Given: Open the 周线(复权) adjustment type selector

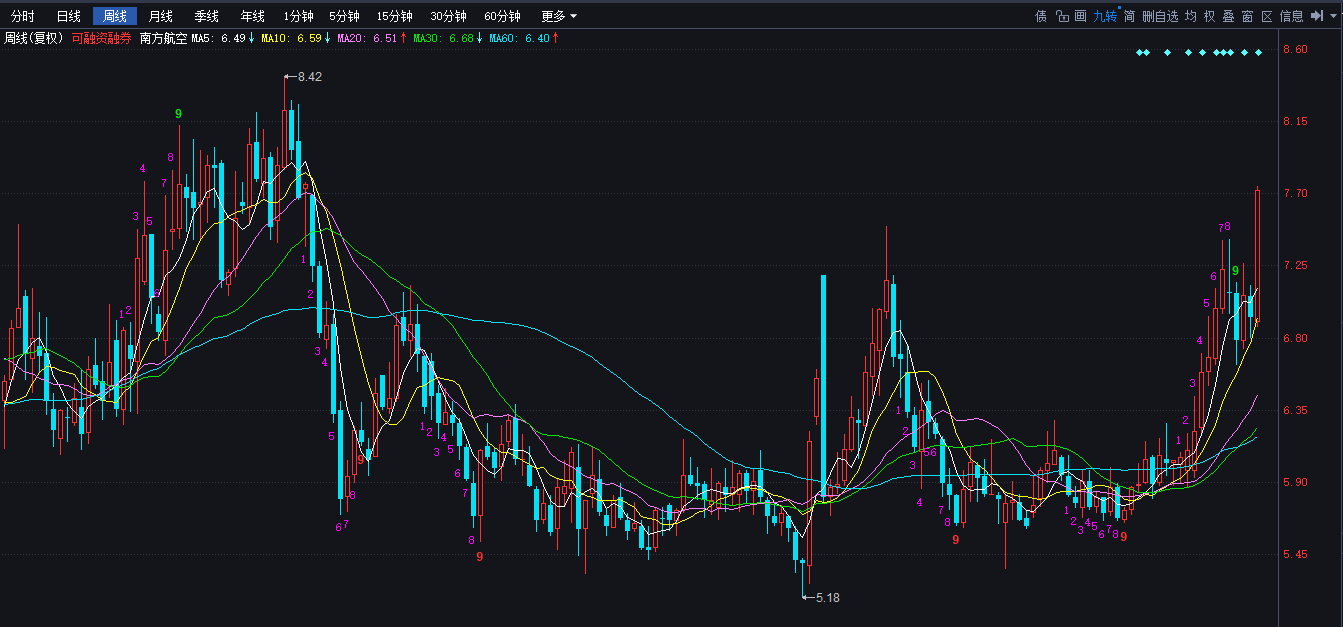Looking at the screenshot, I should coord(34,38).
